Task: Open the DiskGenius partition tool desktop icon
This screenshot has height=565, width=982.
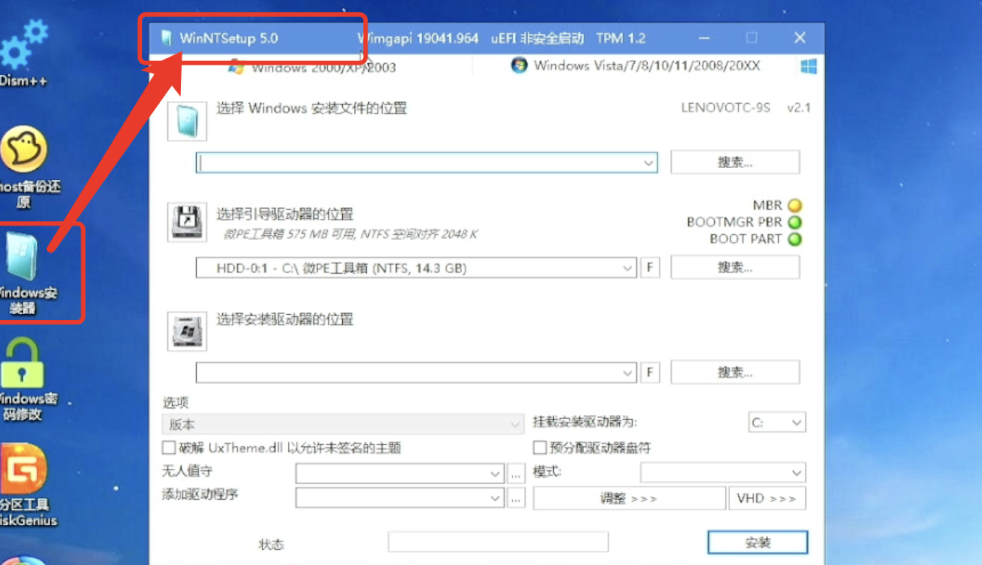Action: click(26, 485)
